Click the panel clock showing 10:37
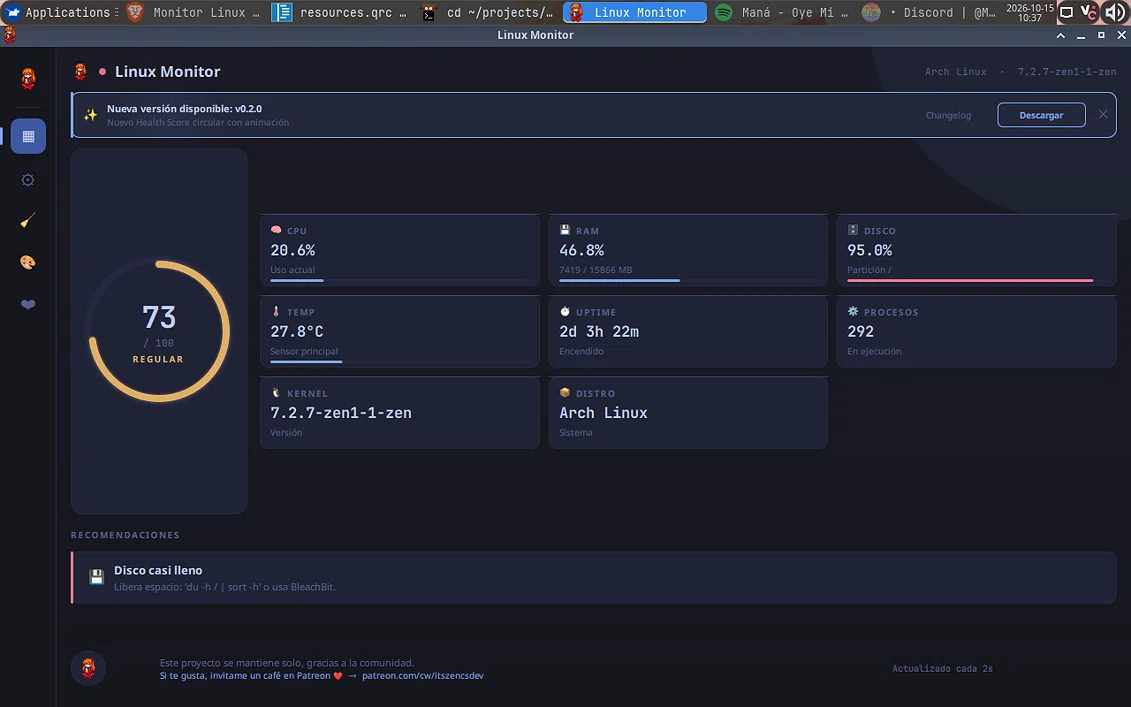Image resolution: width=1131 pixels, height=707 pixels. [1030, 12]
